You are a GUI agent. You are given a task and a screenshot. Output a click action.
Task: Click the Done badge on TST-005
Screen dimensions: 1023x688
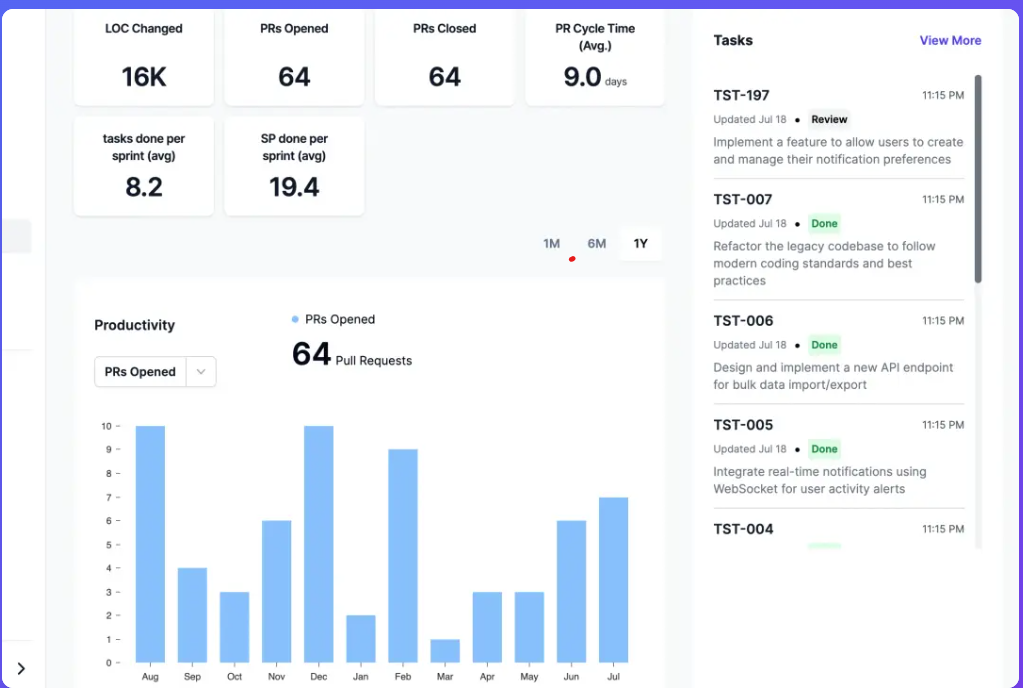(x=823, y=449)
